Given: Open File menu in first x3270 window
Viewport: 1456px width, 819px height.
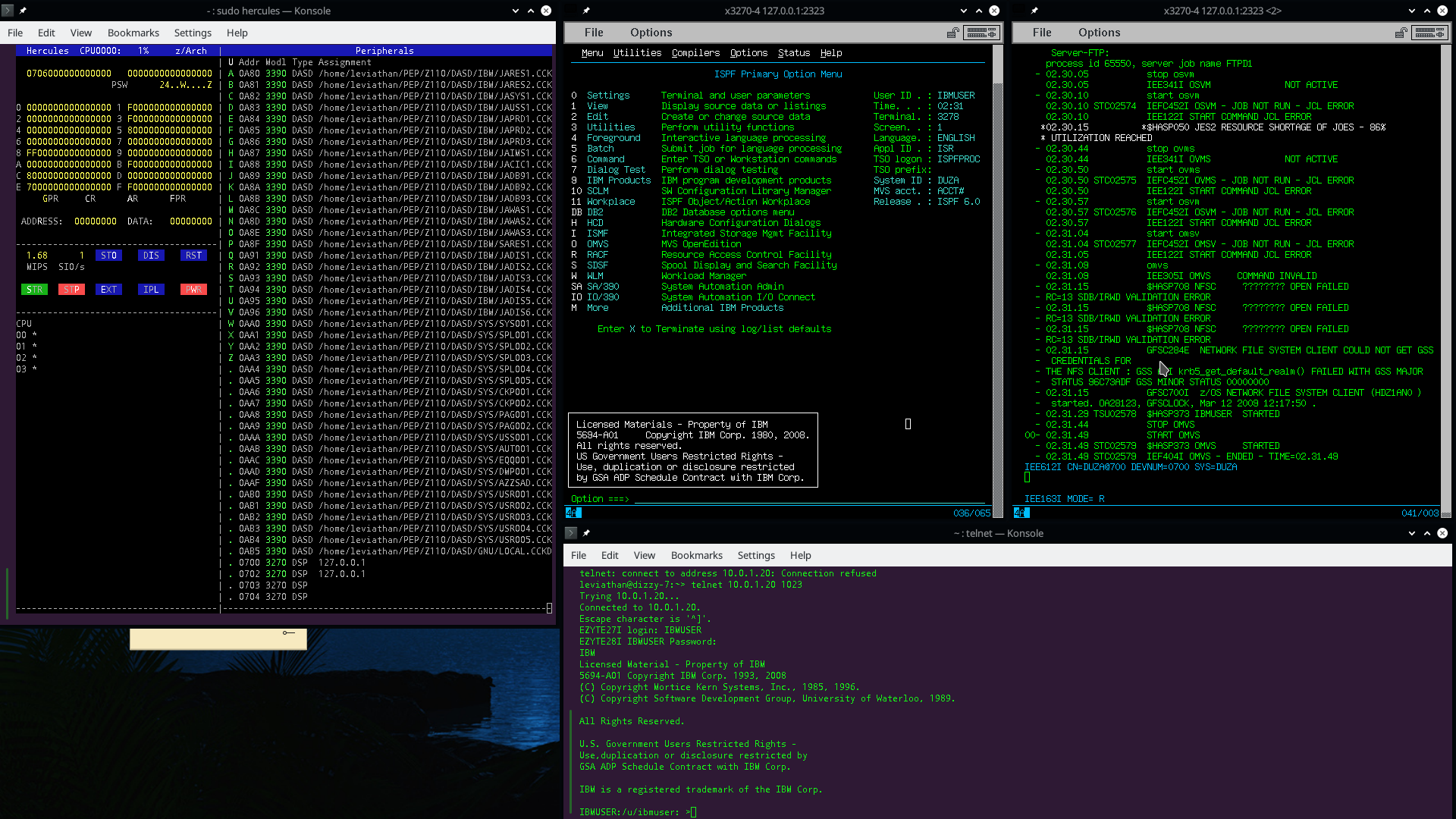Looking at the screenshot, I should tap(594, 33).
